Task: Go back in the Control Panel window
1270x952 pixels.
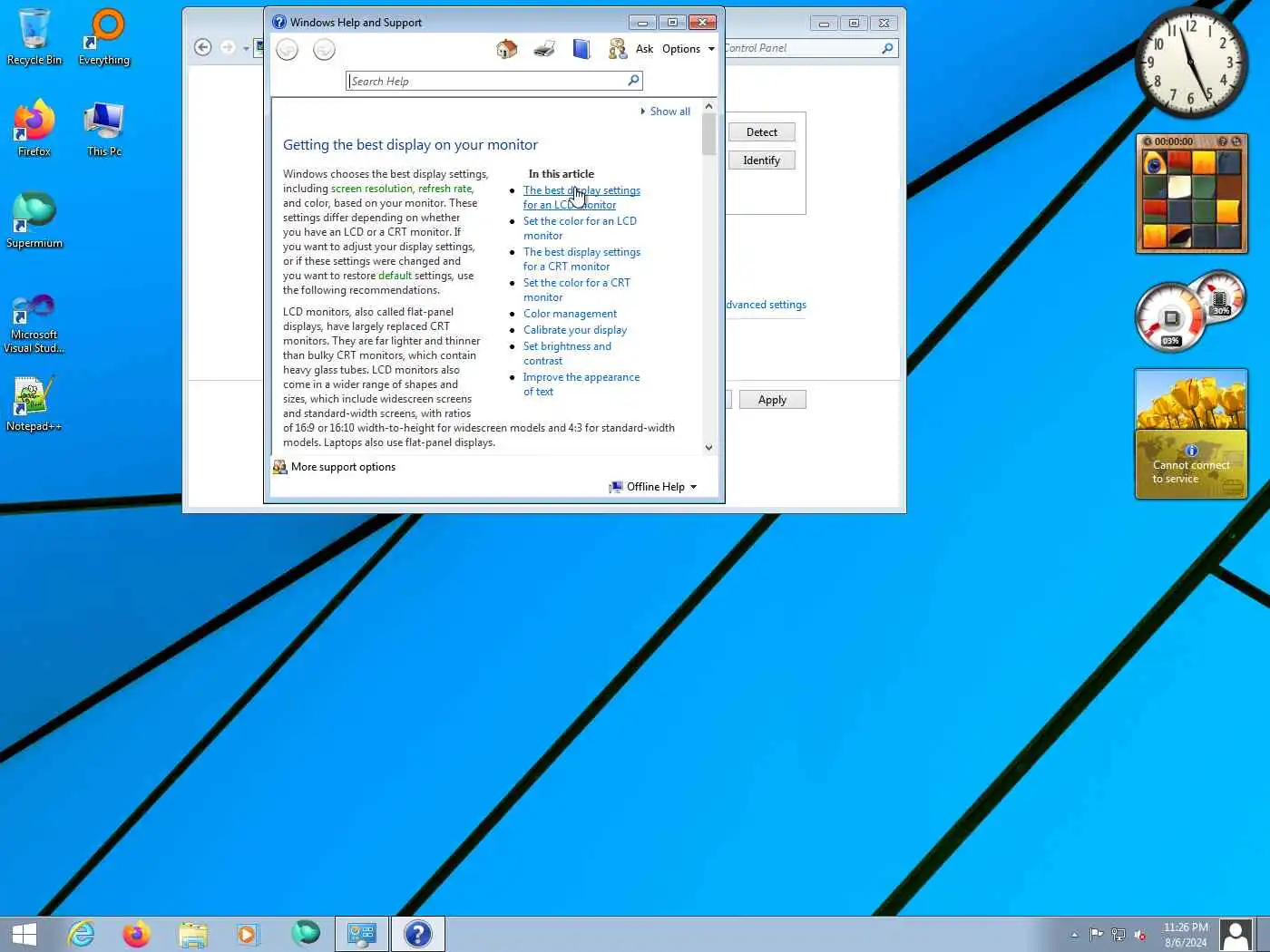Action: coord(203,47)
